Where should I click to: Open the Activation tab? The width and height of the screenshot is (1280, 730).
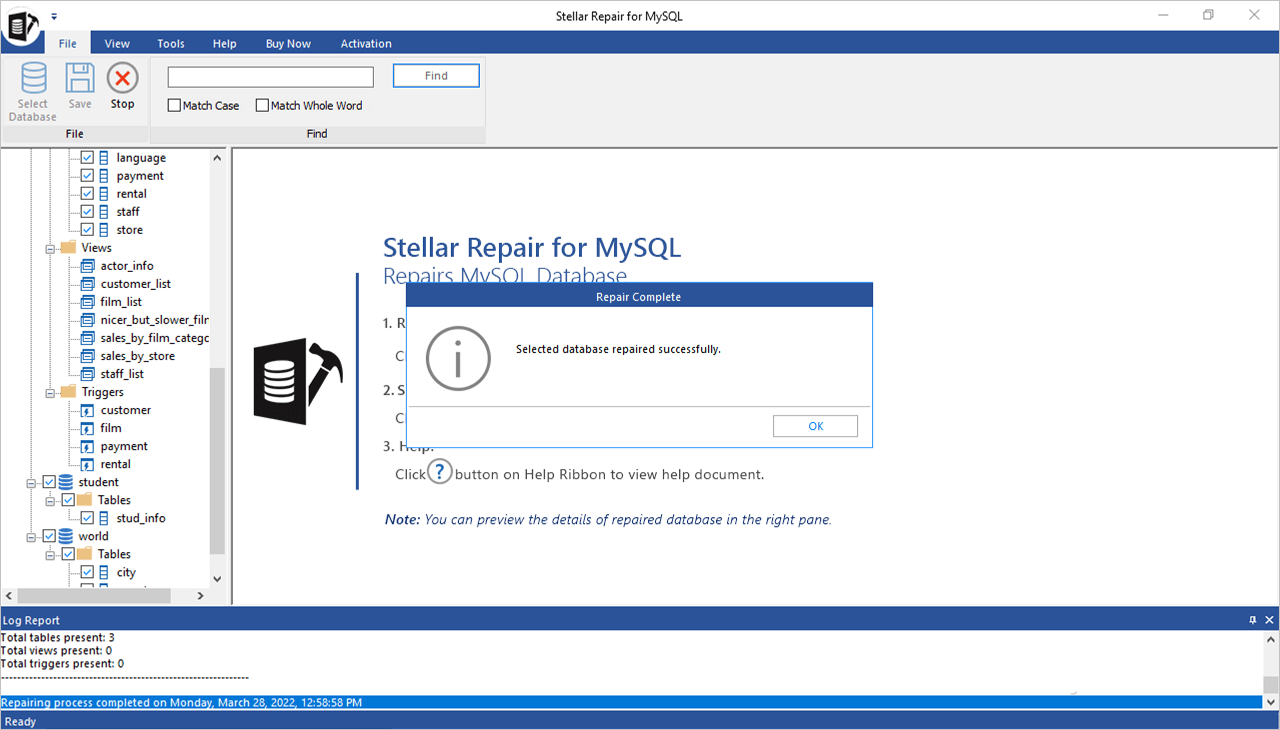[366, 43]
